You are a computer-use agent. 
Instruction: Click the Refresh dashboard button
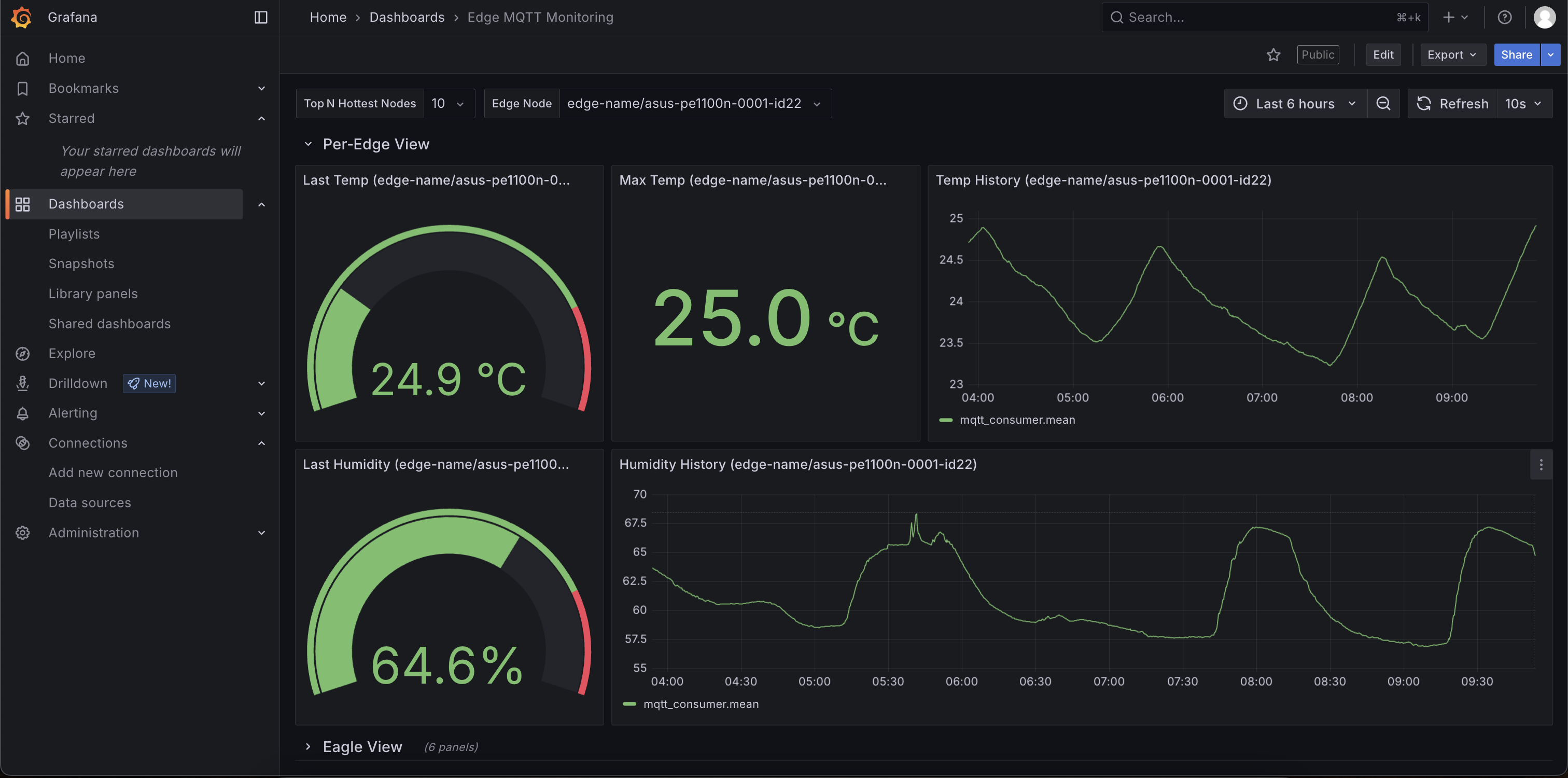point(1452,104)
